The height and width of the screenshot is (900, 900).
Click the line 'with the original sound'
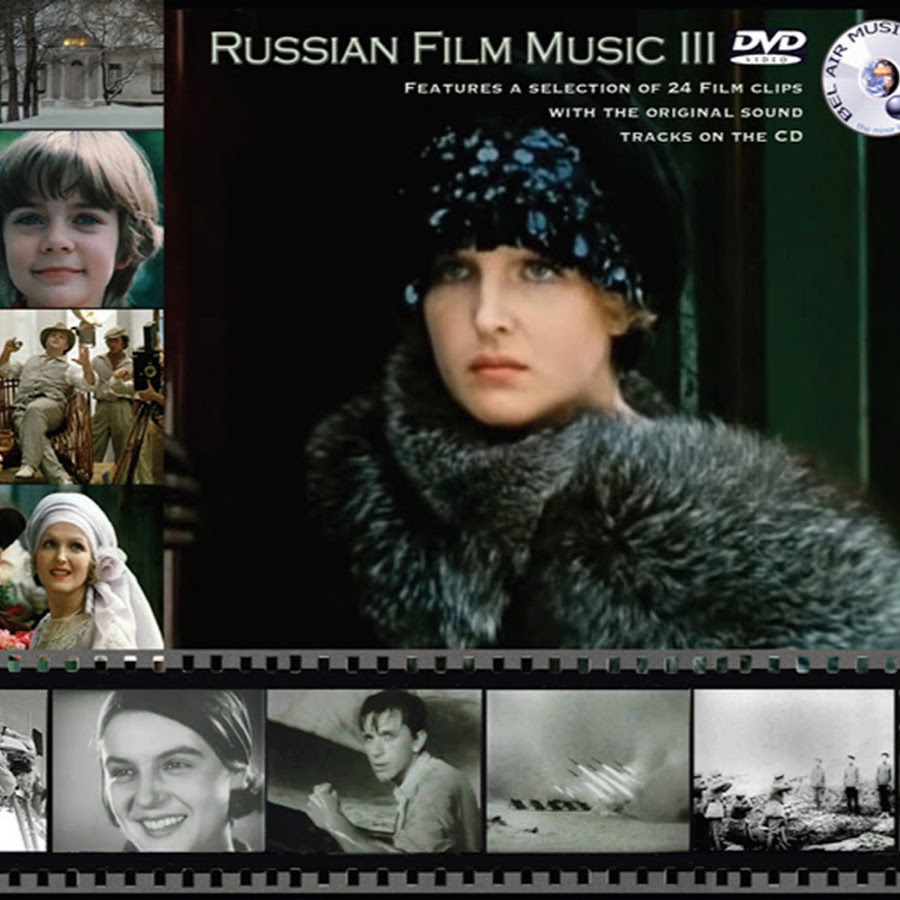(676, 112)
